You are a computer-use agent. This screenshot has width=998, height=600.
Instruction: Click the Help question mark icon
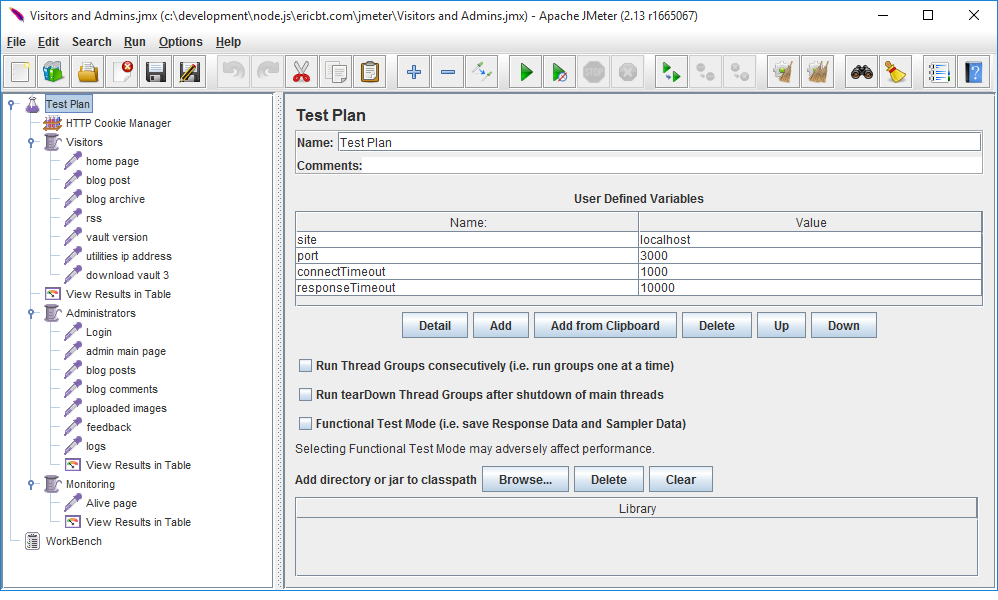(x=974, y=72)
